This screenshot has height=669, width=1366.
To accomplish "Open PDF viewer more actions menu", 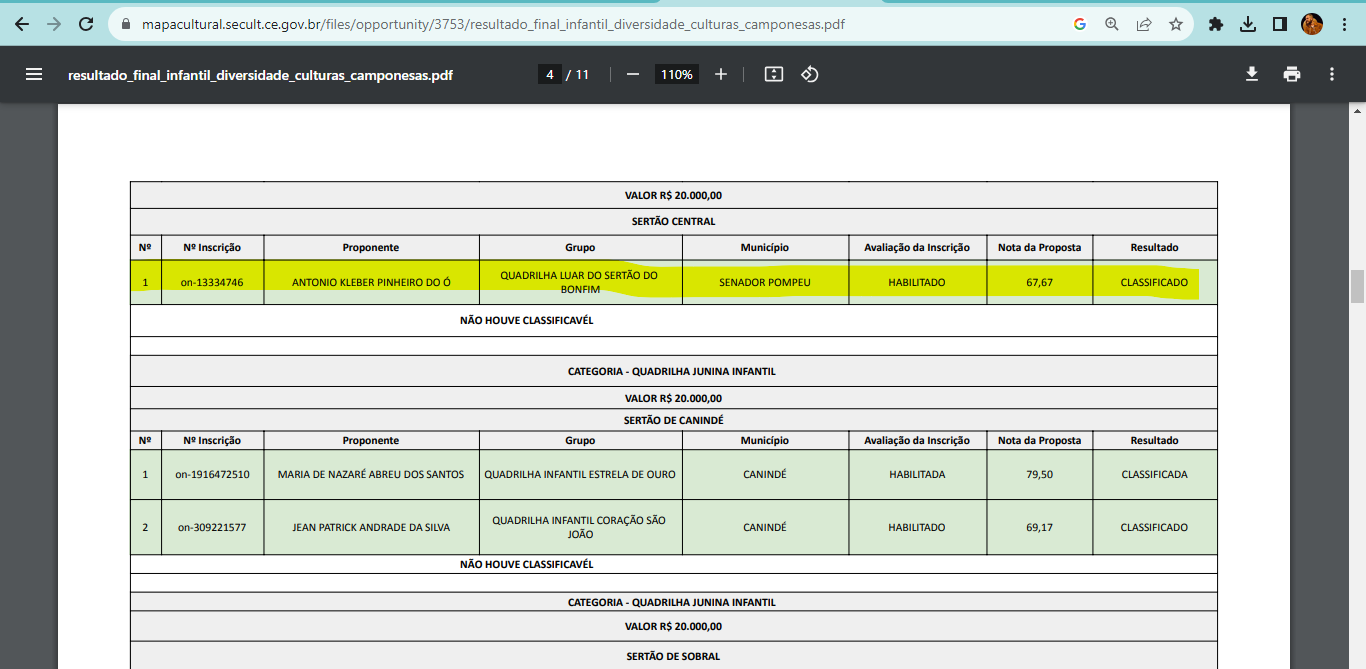I will 1332,74.
